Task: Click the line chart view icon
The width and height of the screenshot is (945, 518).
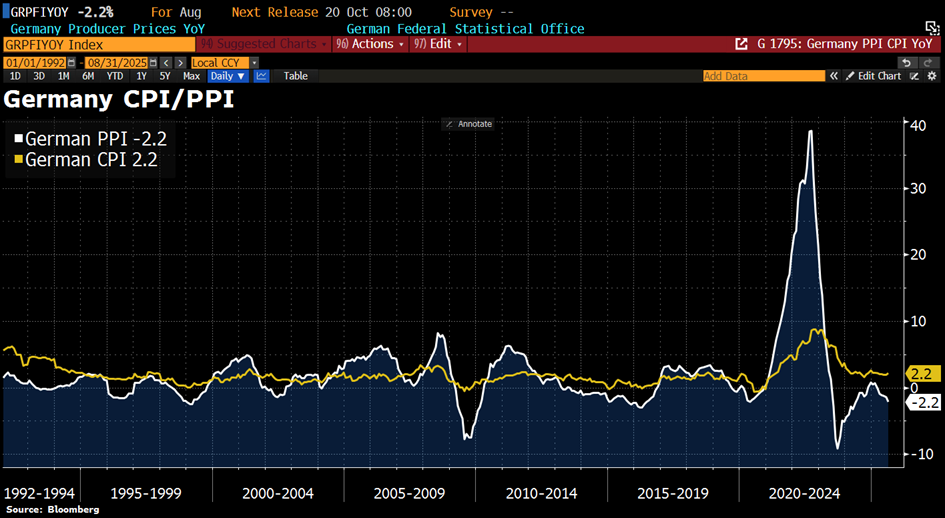Action: point(261,76)
